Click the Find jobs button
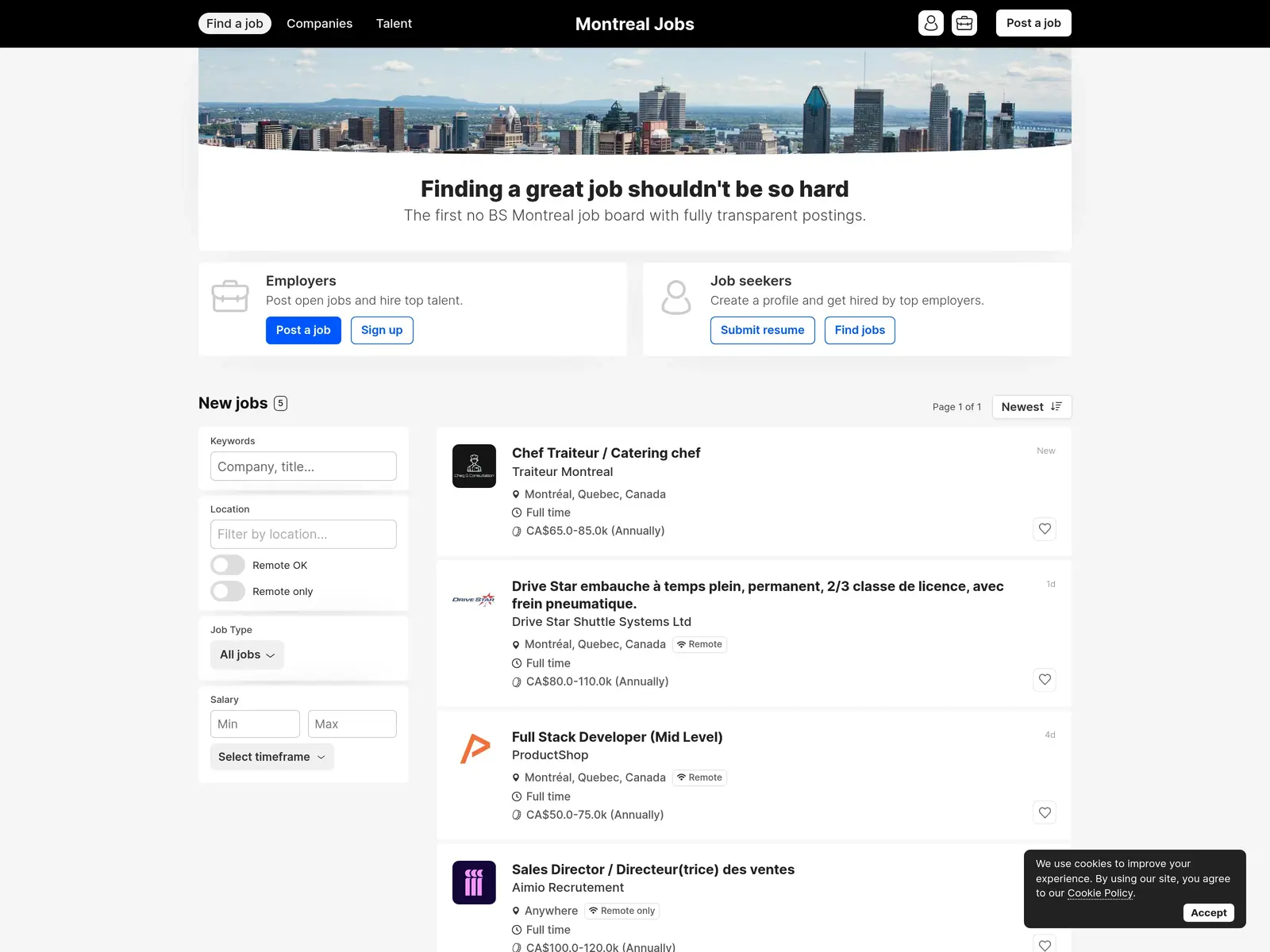 point(860,330)
